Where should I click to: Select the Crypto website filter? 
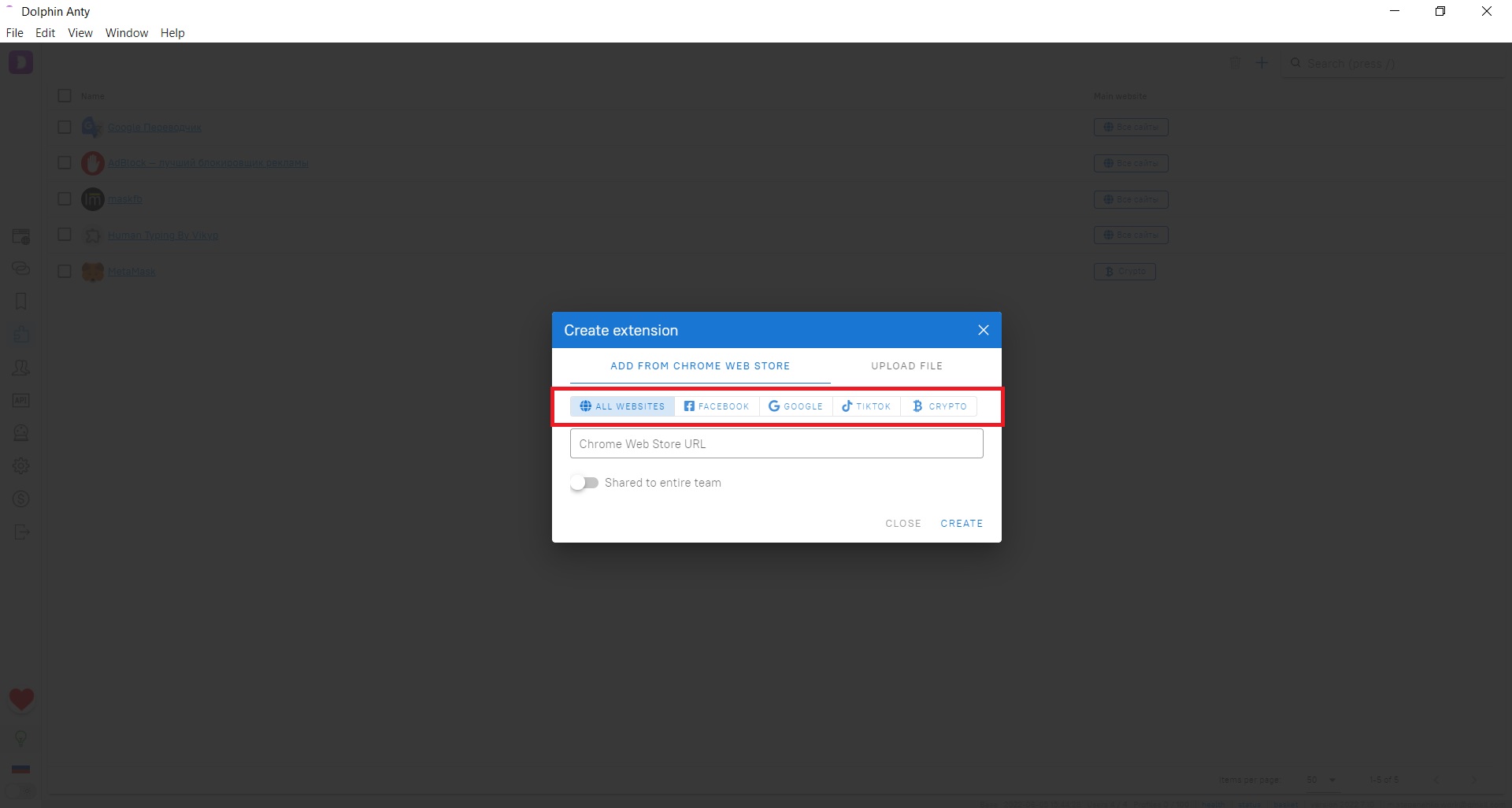939,406
